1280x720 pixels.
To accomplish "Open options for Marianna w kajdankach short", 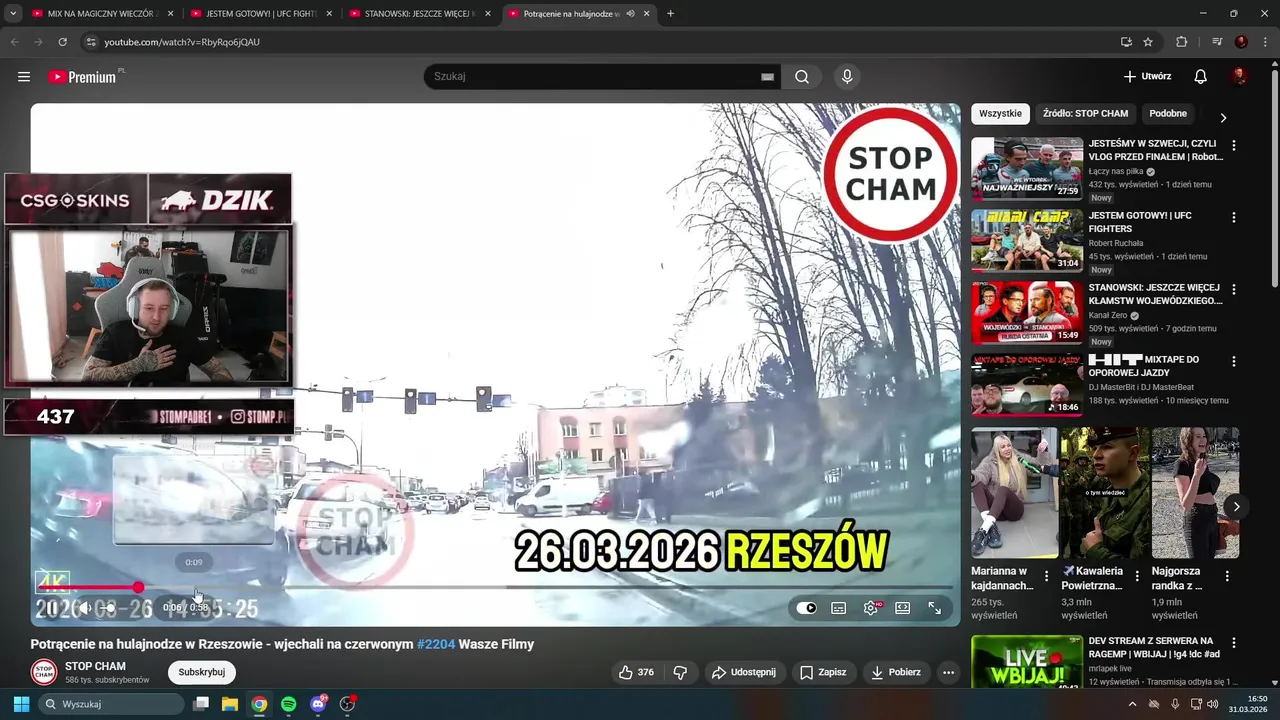I will point(1046,576).
